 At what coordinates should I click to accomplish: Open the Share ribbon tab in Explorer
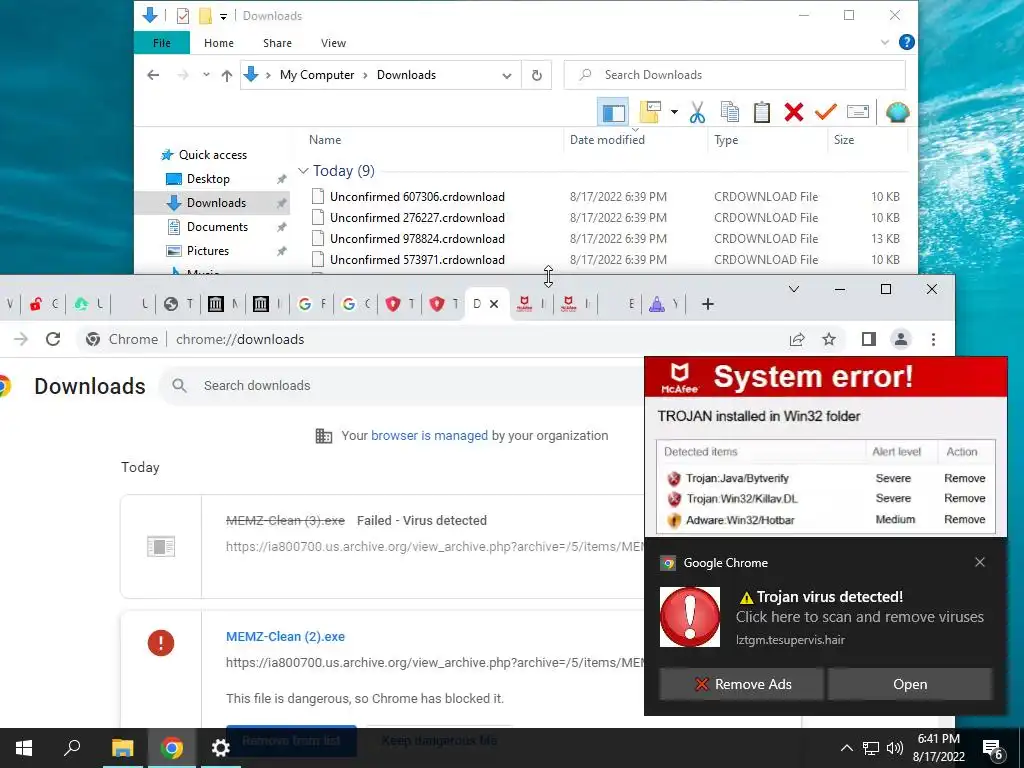pyautogui.click(x=278, y=43)
